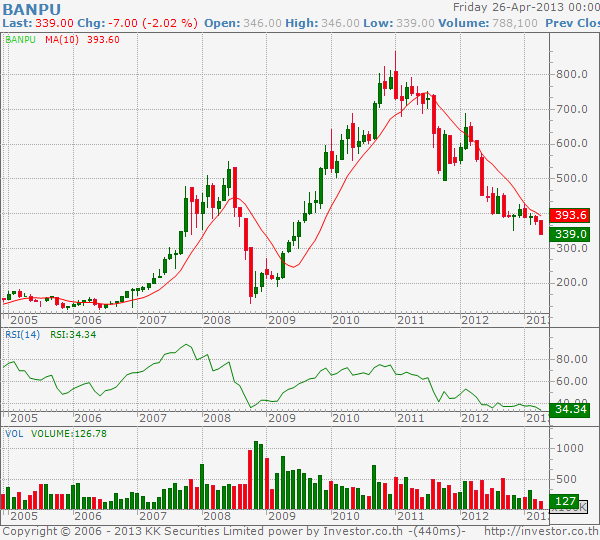Click the 60.00 RSI axis label

pyautogui.click(x=571, y=382)
